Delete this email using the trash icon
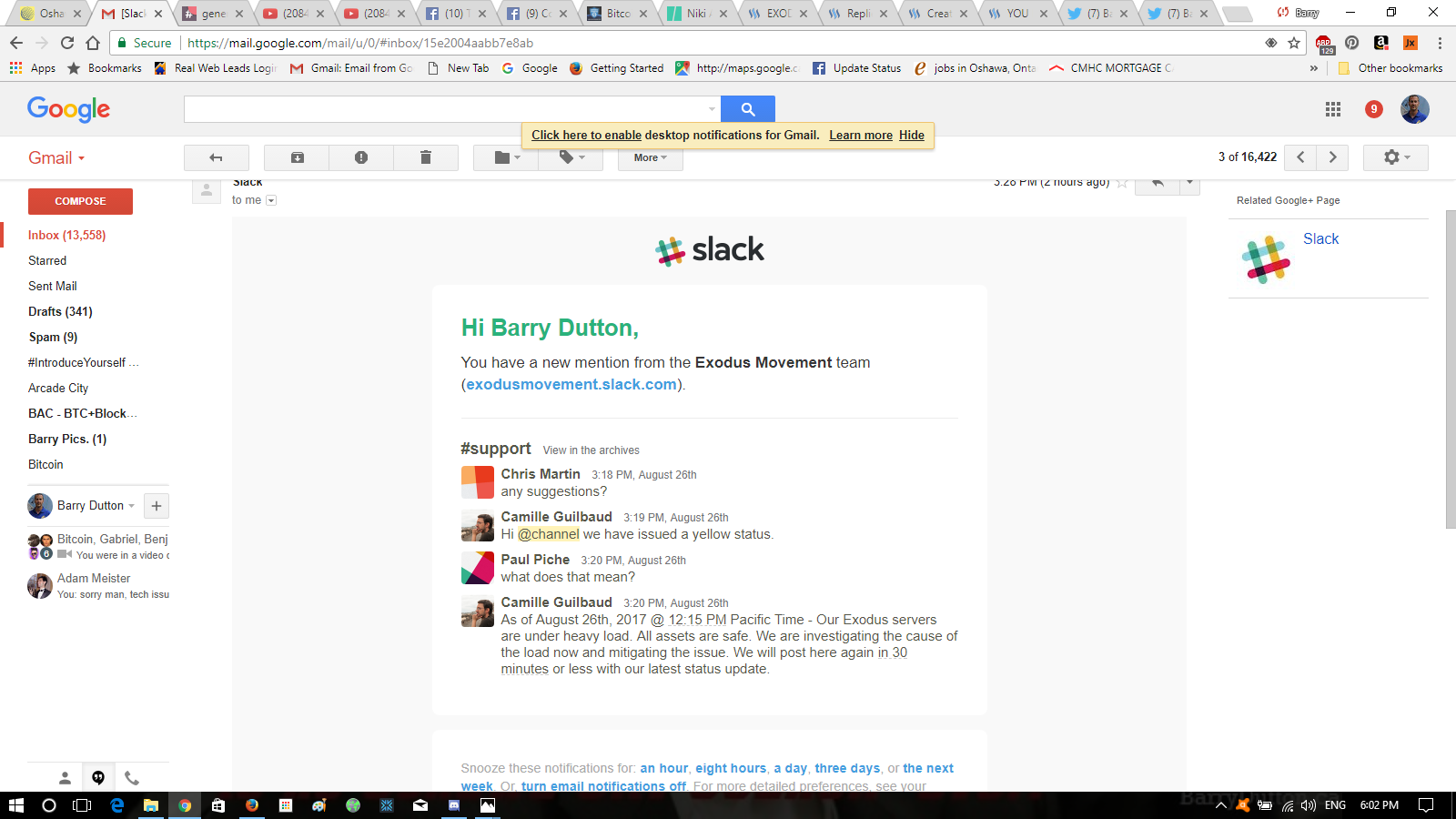 pos(425,157)
